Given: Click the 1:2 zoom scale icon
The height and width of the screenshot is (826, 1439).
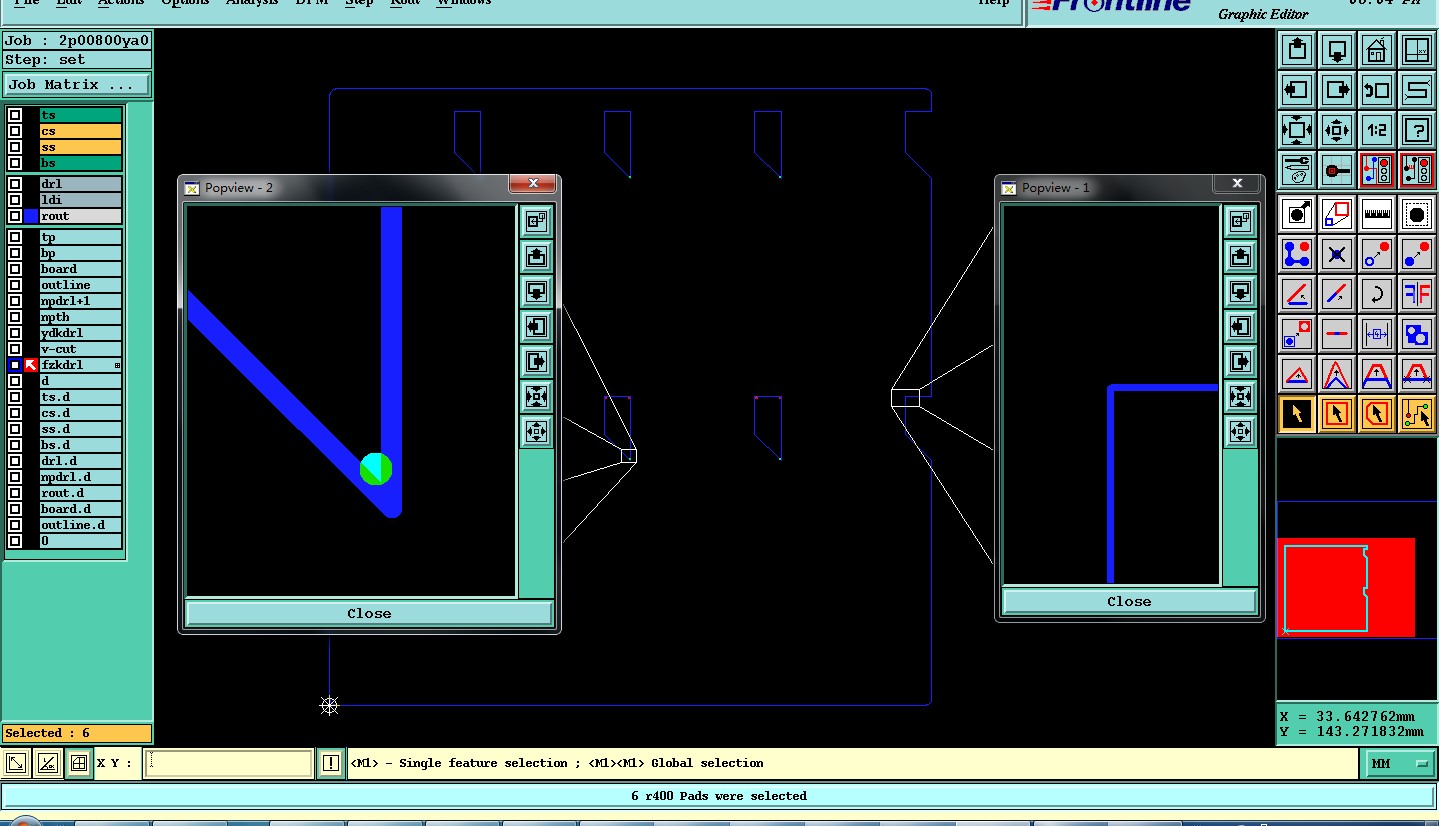Looking at the screenshot, I should [1377, 129].
